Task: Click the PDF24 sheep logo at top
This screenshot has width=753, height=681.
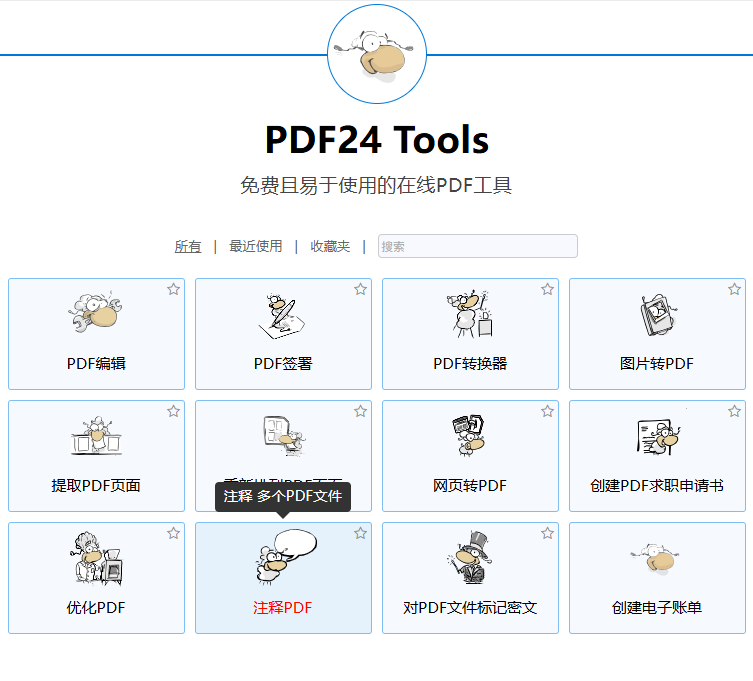Action: [377, 54]
